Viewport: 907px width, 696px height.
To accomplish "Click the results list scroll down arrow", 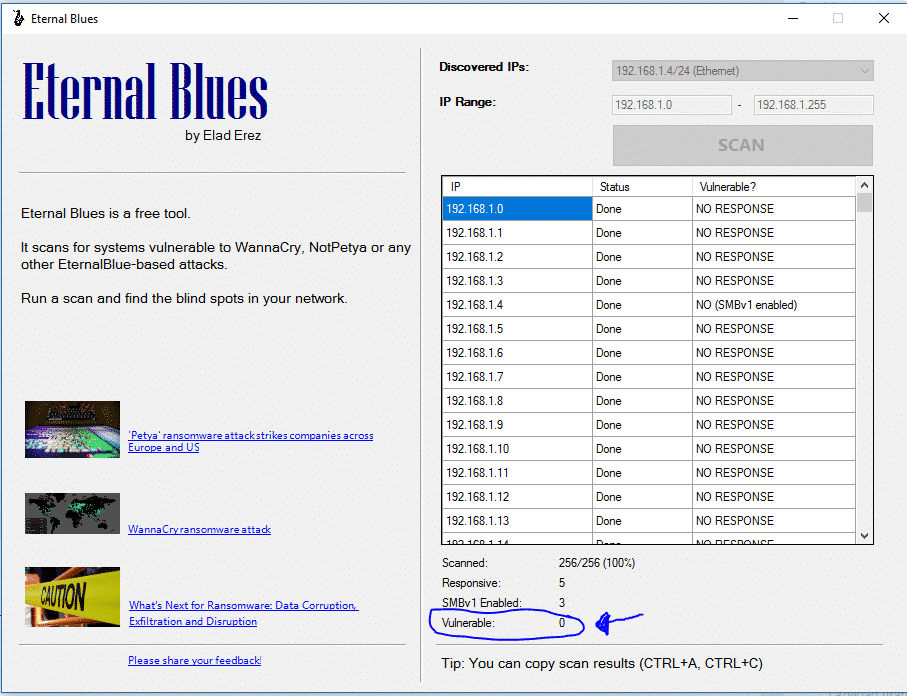I will [x=864, y=536].
